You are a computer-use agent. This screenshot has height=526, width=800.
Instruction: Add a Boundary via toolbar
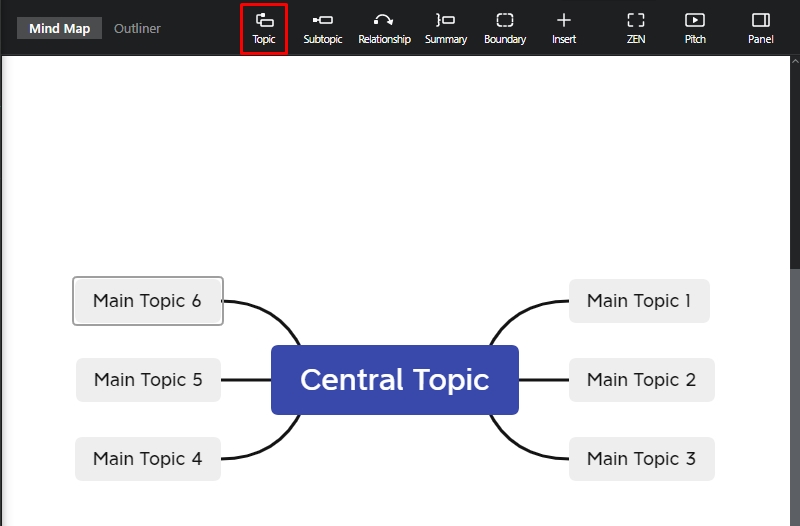505,29
